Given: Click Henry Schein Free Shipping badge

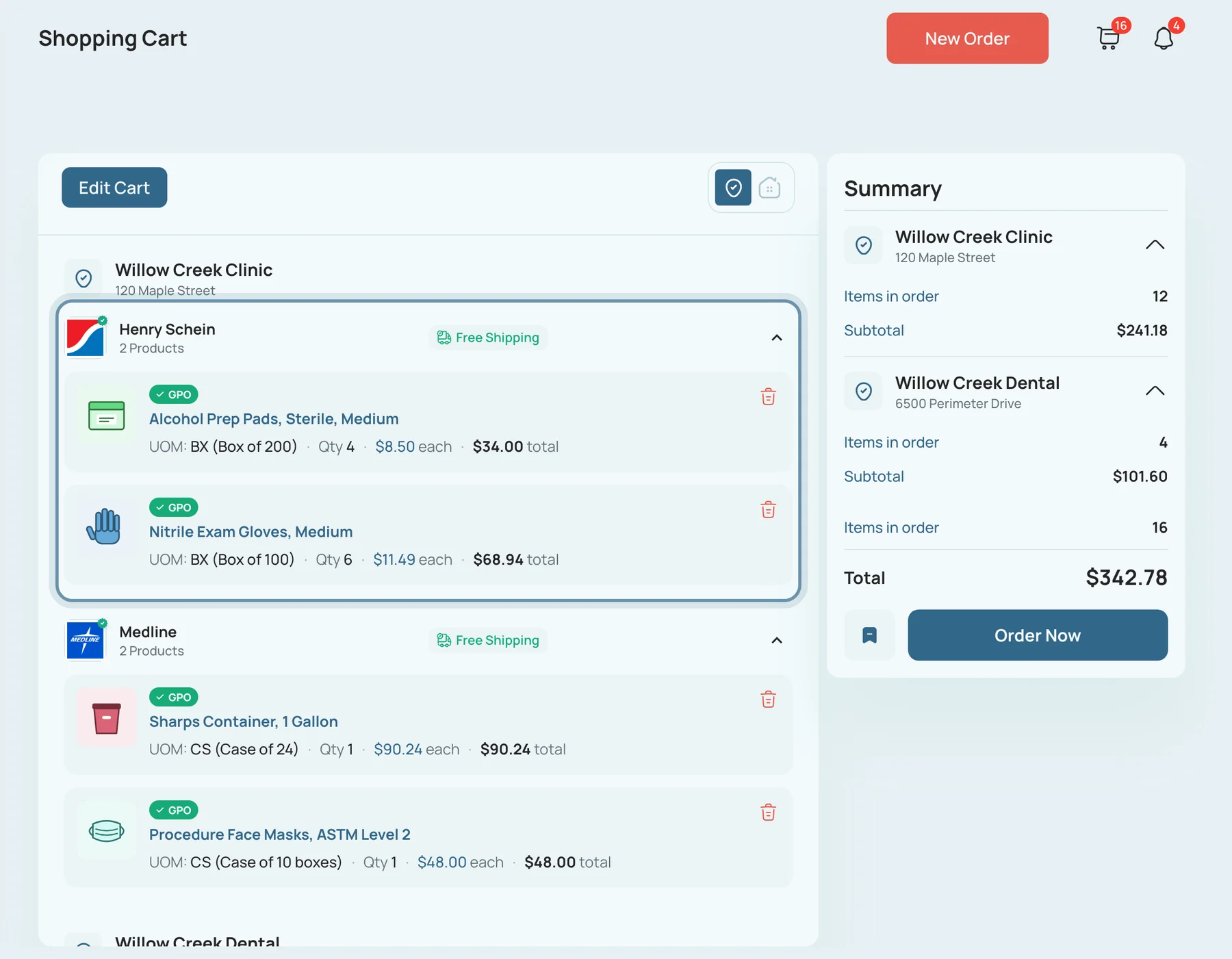Looking at the screenshot, I should coord(488,337).
